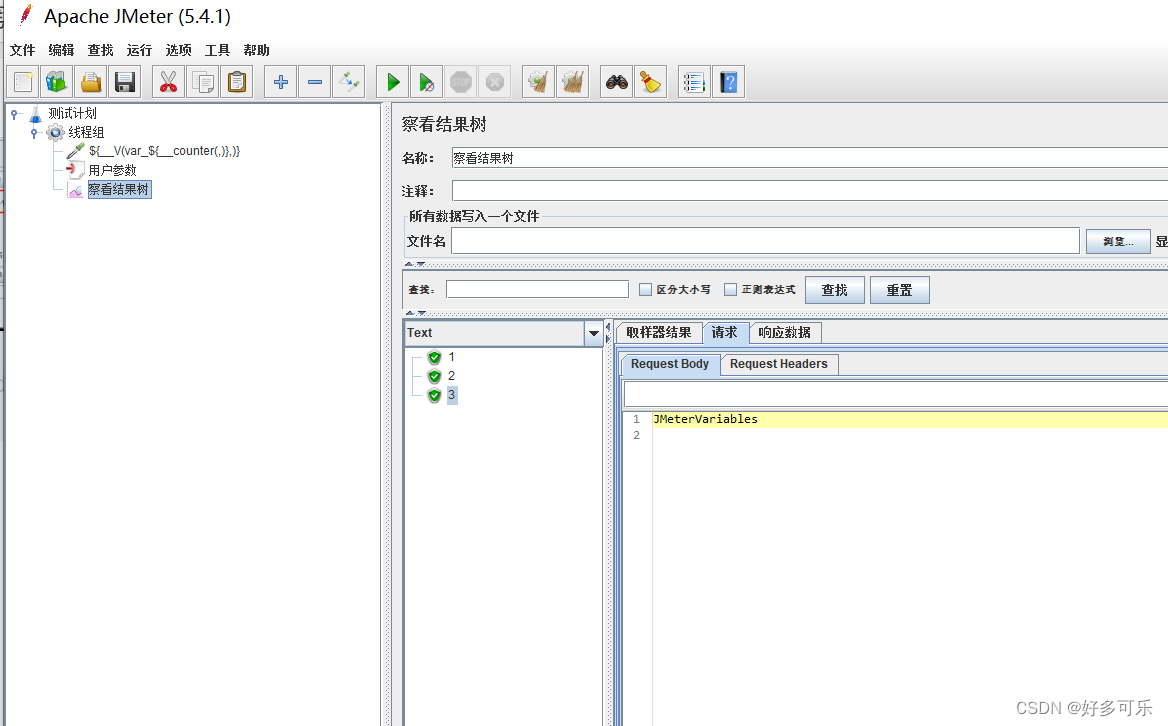The height and width of the screenshot is (726, 1168).
Task: Select sample result number 1
Action: (451, 357)
